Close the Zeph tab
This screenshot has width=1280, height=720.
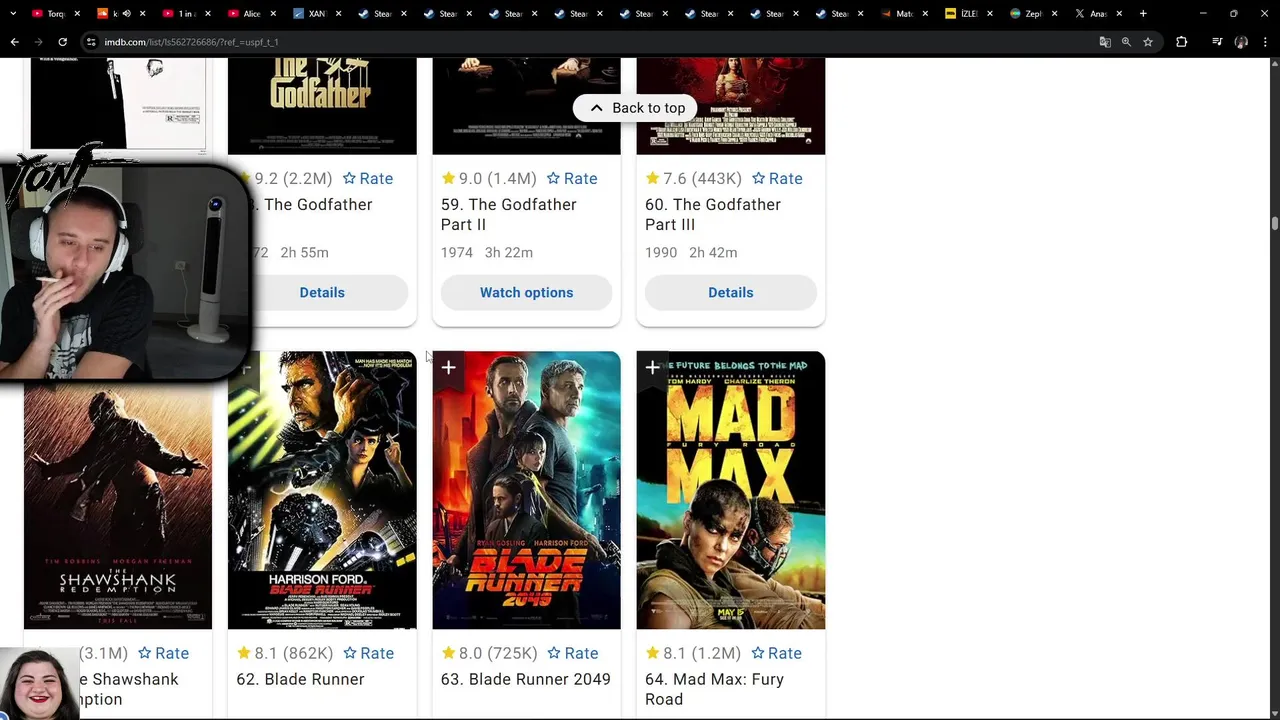coord(1054,14)
